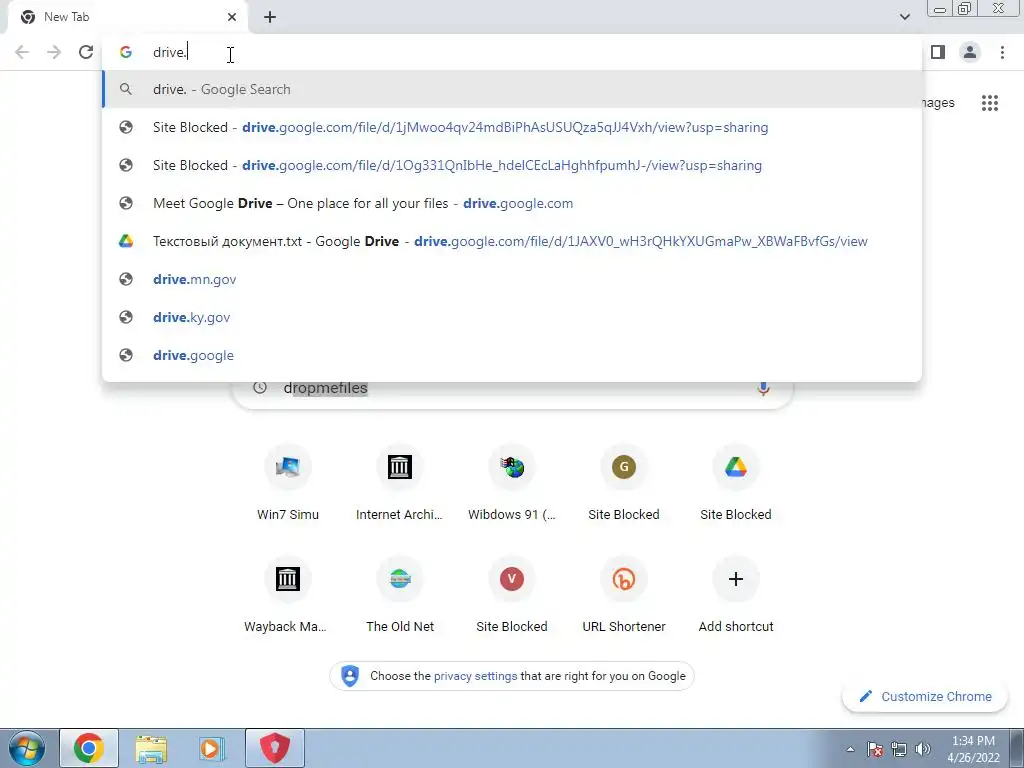1024x768 pixels.
Task: Open the Win7 Simu shortcut
Action: (288, 485)
